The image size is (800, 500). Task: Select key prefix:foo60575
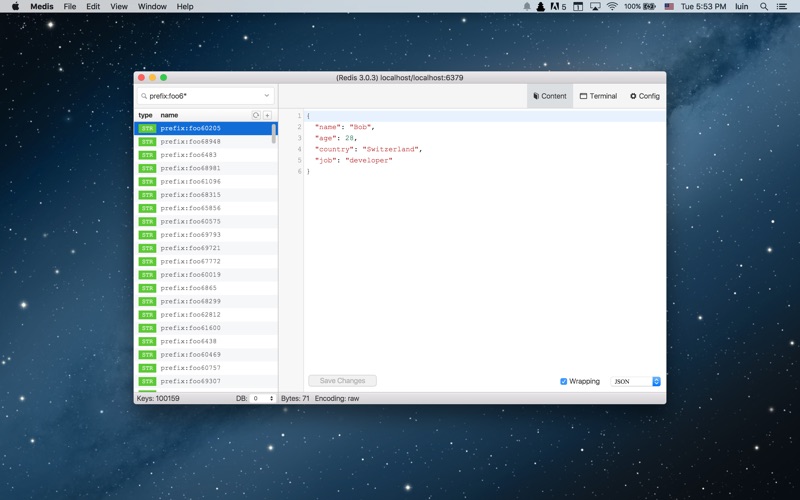[206, 221]
